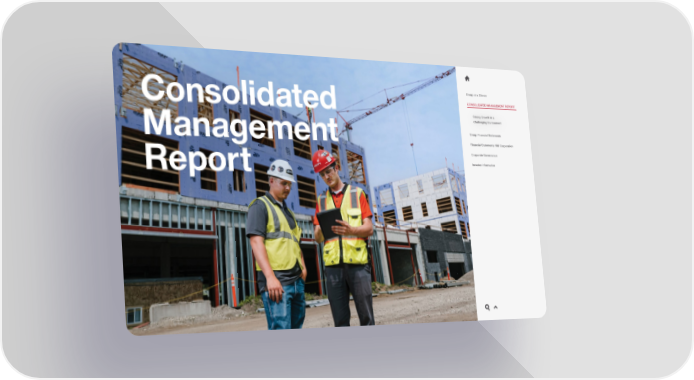Open the Corporate Governance menu entry

click(x=484, y=155)
